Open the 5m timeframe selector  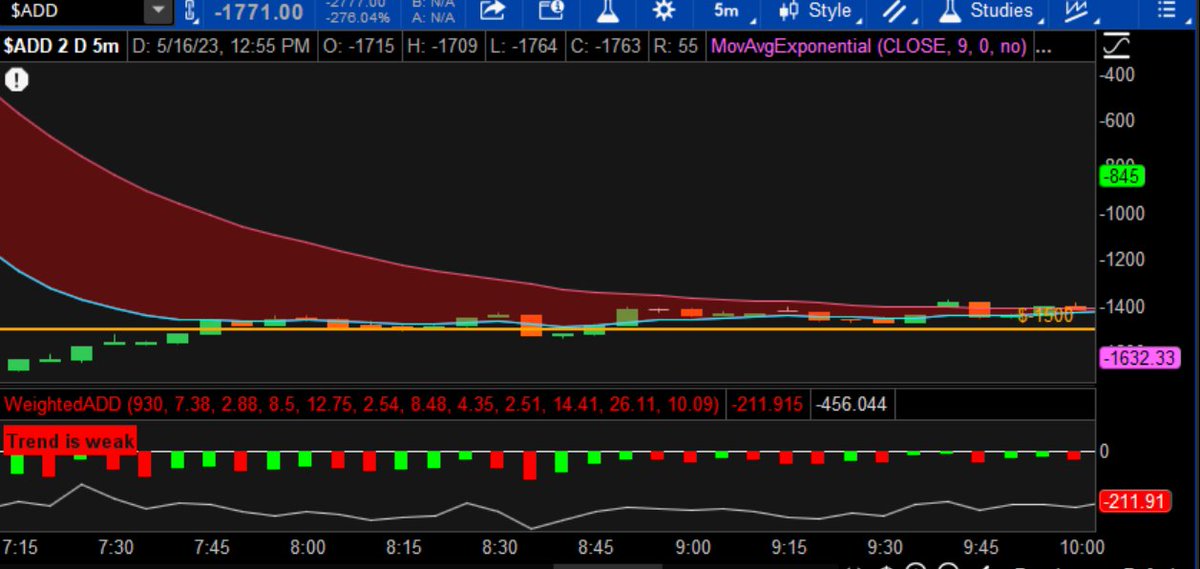[729, 11]
